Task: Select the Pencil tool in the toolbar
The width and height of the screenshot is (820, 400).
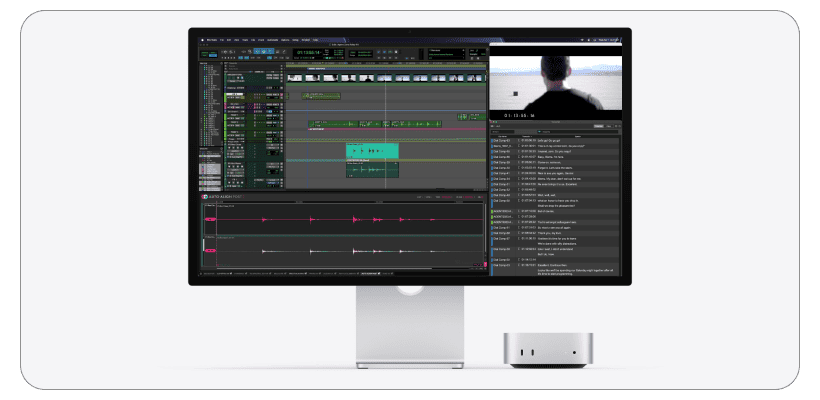Action: [x=284, y=51]
